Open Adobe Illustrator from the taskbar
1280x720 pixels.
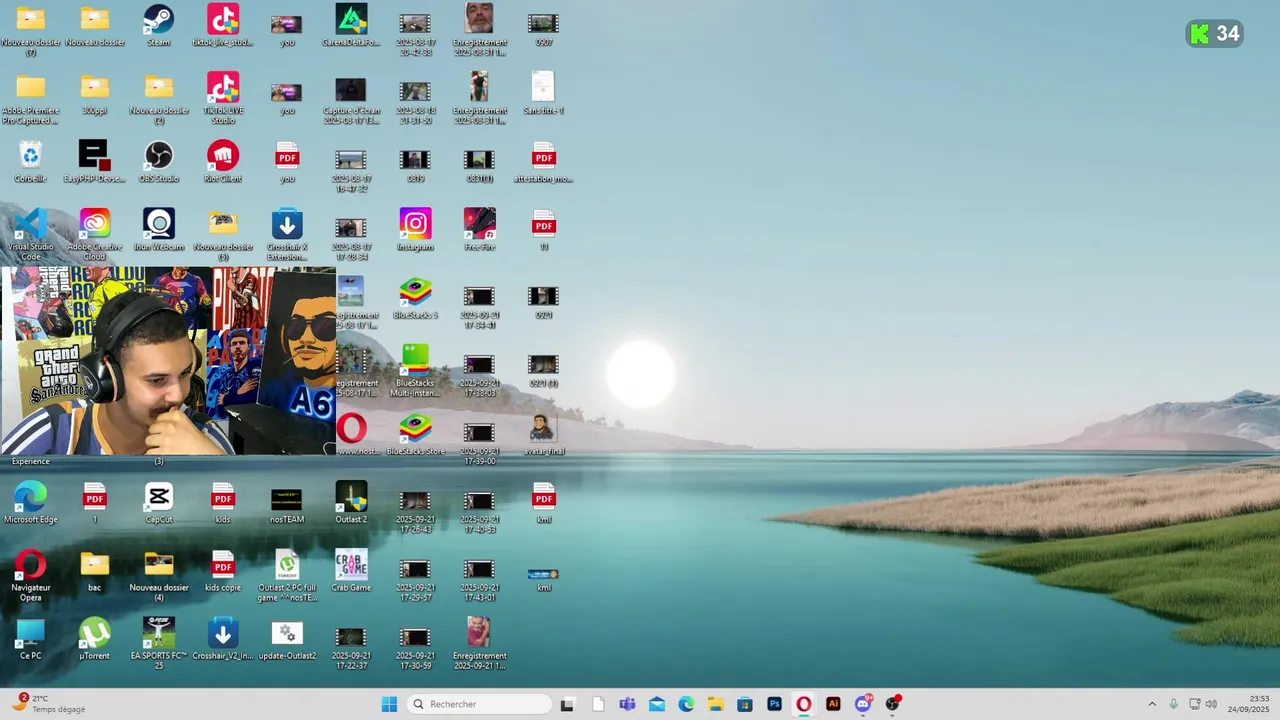(833, 704)
